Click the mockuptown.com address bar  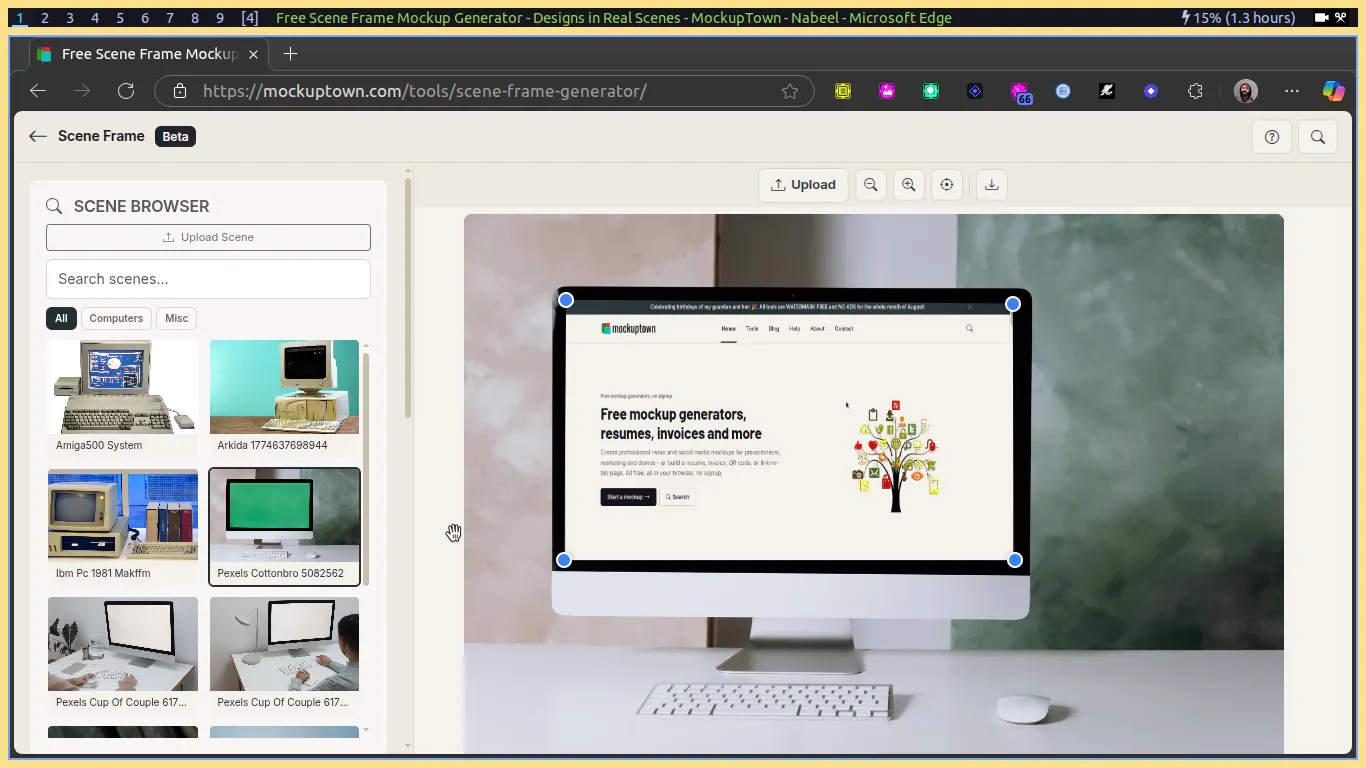484,91
